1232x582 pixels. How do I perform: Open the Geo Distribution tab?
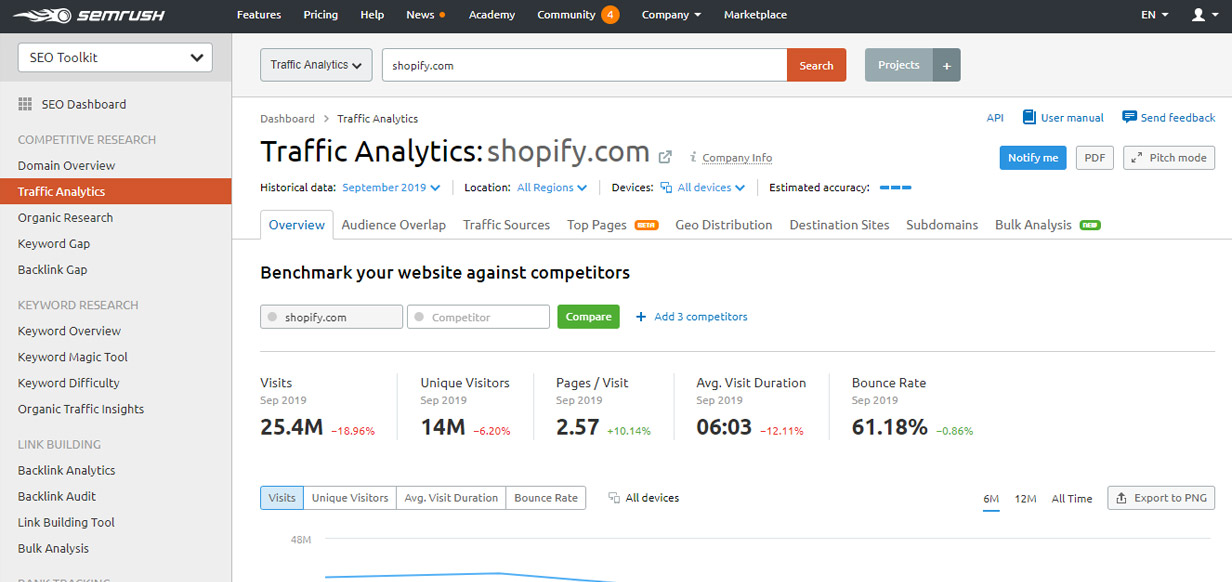pos(724,225)
